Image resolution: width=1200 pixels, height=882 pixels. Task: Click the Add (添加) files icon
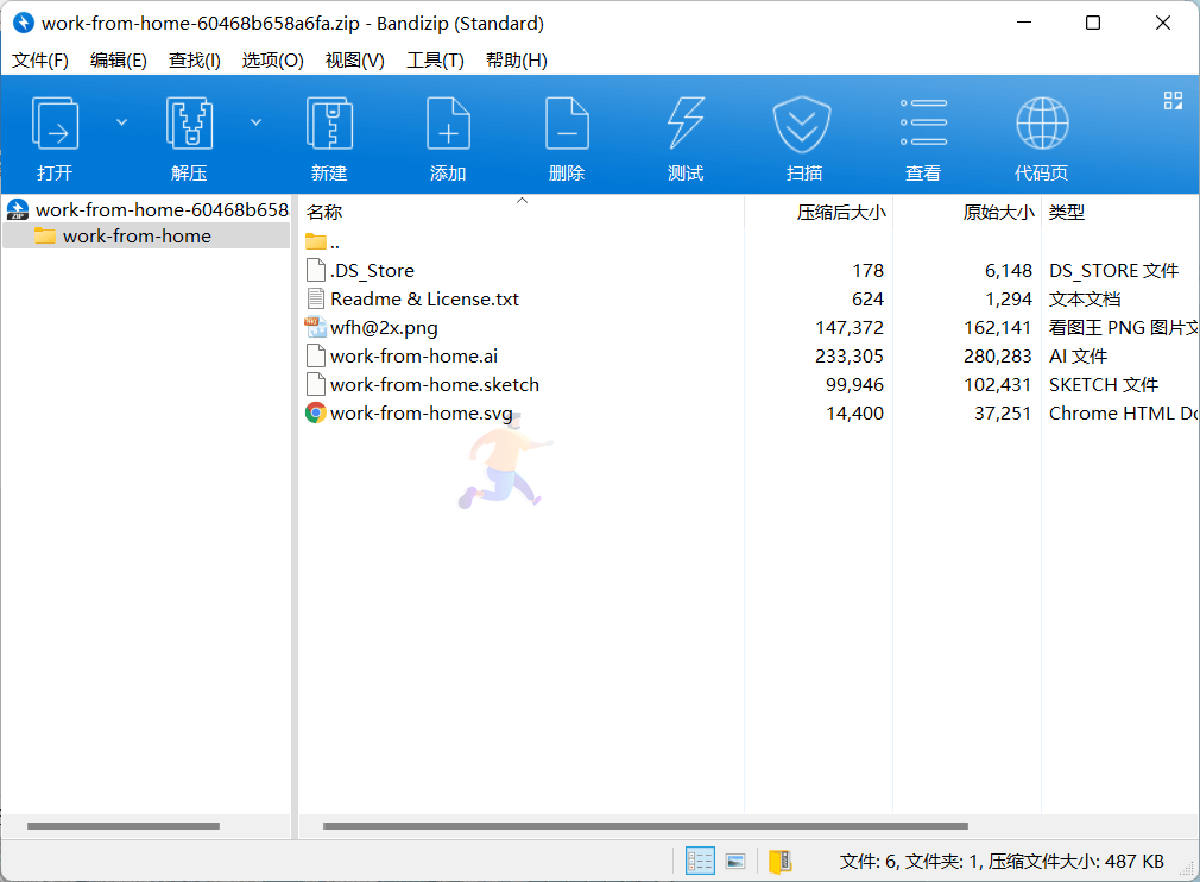(448, 123)
